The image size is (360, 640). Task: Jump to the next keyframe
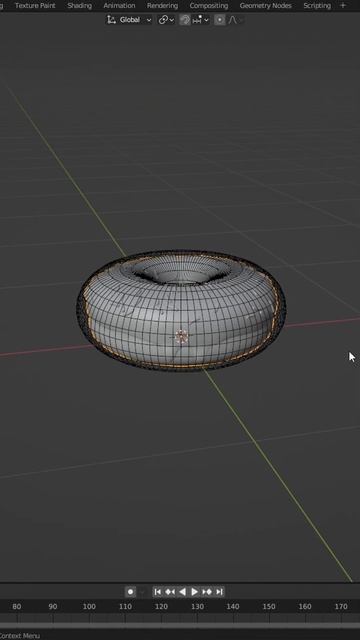tap(207, 592)
